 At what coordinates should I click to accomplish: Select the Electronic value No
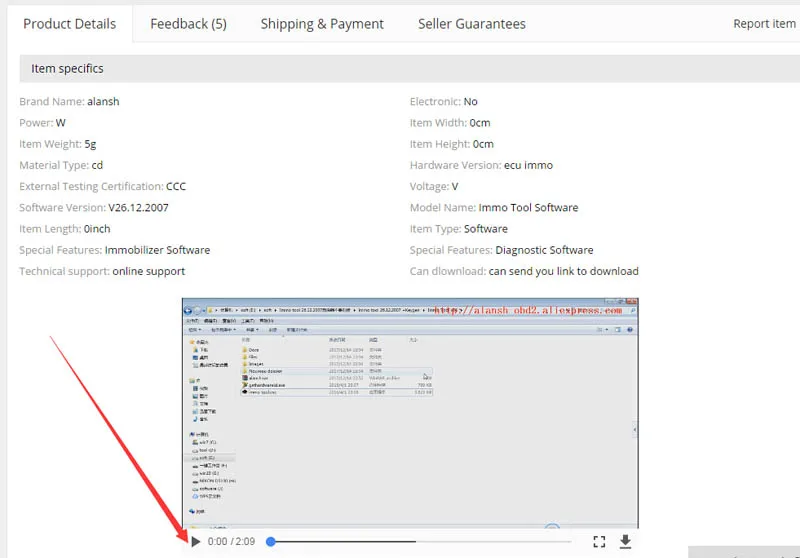(470, 102)
